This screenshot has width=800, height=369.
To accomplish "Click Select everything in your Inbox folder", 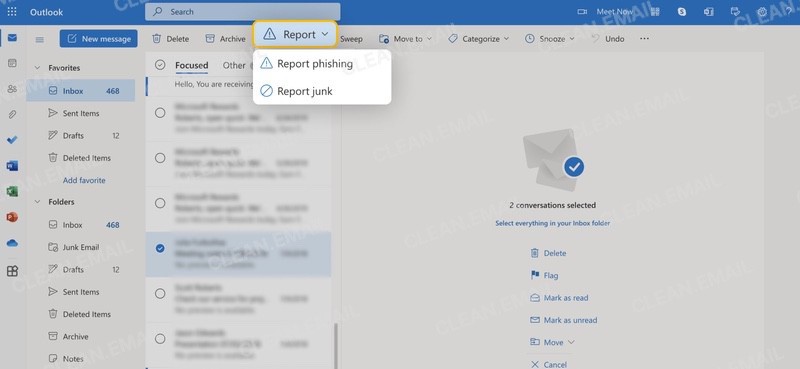I will click(552, 224).
